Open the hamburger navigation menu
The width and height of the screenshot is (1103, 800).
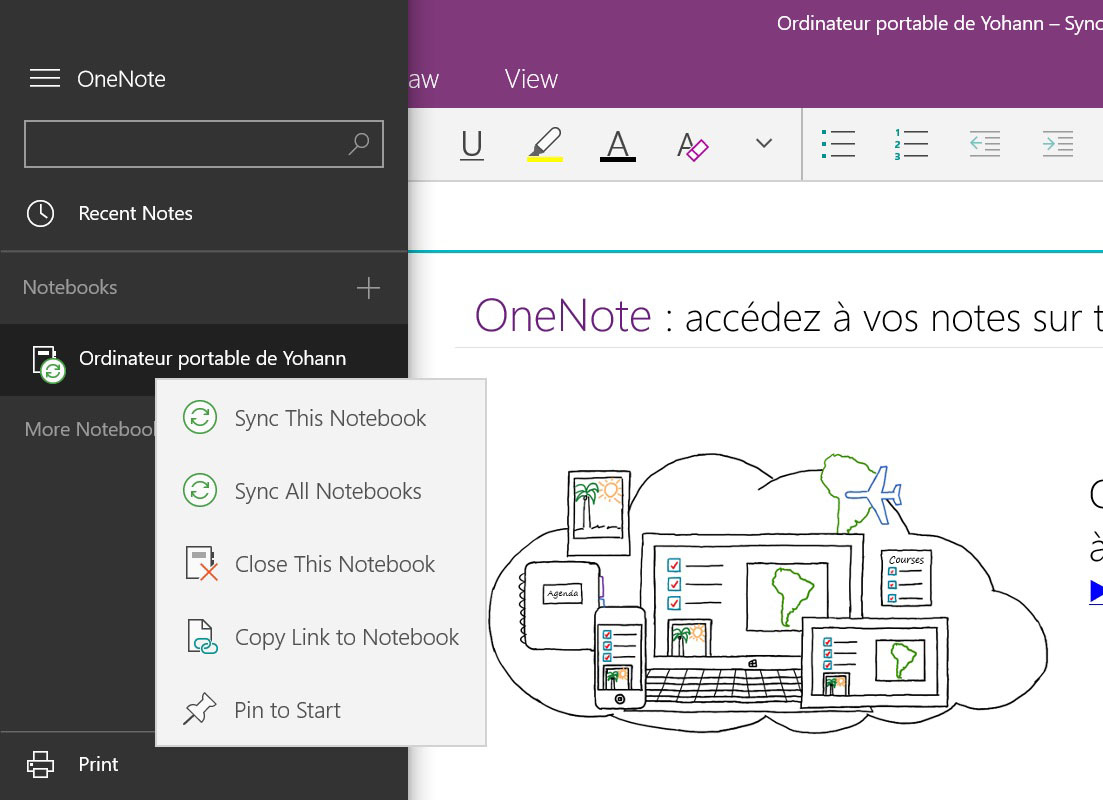tap(45, 79)
